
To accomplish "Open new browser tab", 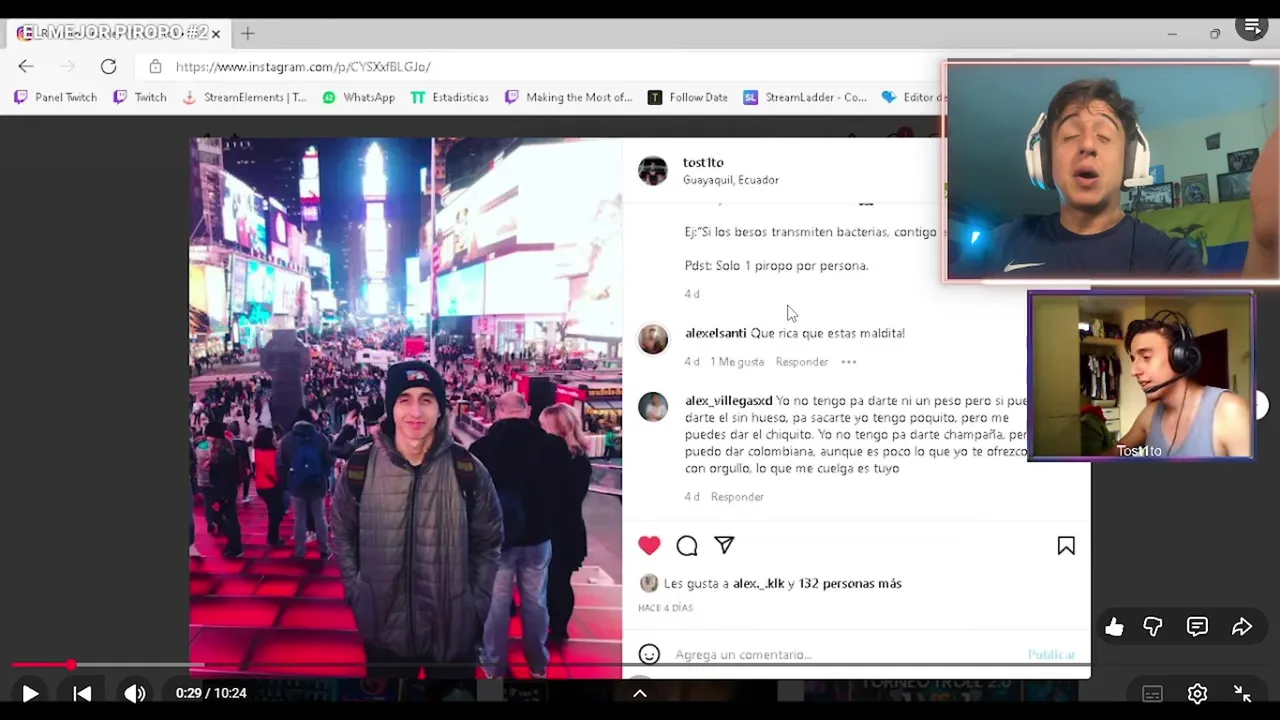I will [247, 33].
